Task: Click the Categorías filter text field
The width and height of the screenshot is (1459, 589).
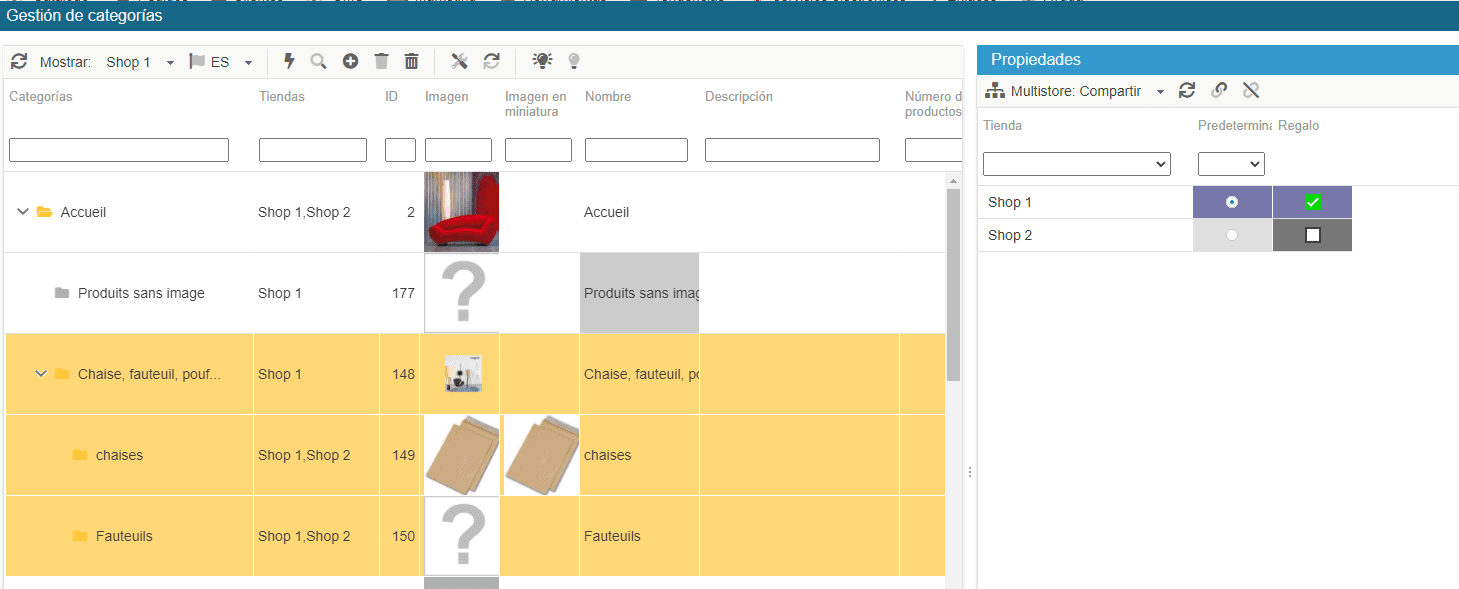Action: 119,150
